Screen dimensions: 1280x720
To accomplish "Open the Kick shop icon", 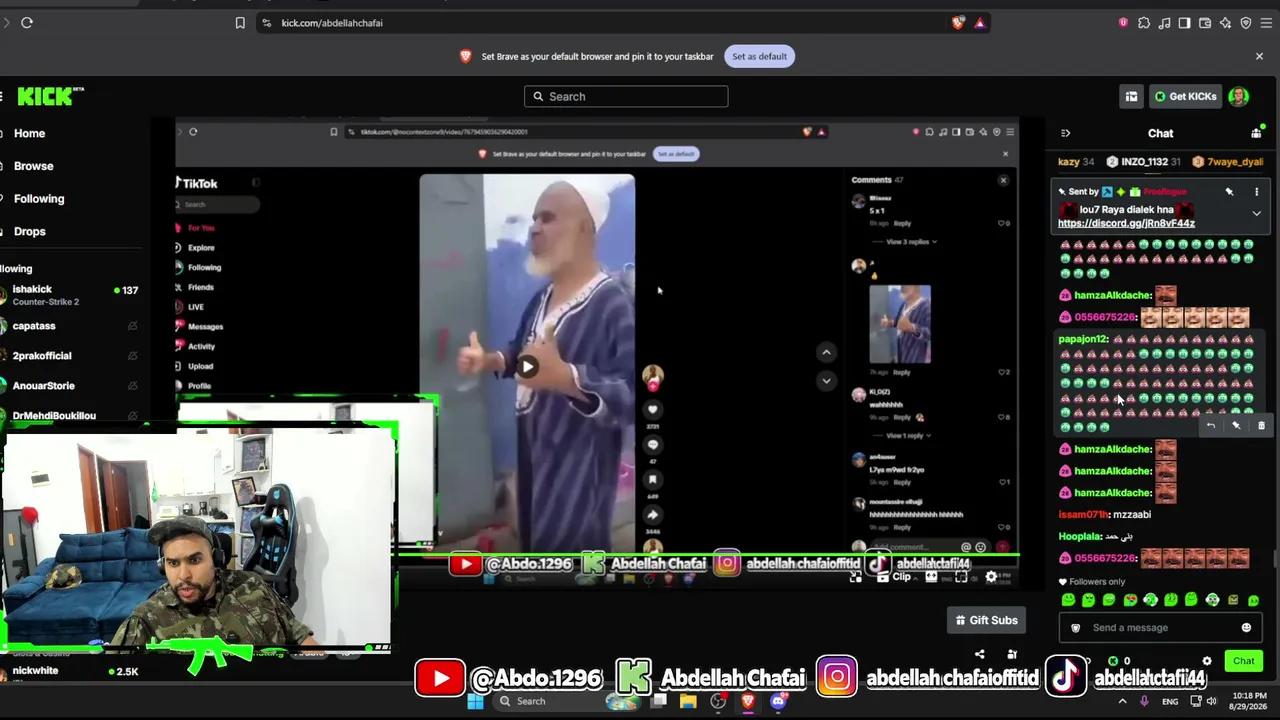I will (x=1131, y=96).
